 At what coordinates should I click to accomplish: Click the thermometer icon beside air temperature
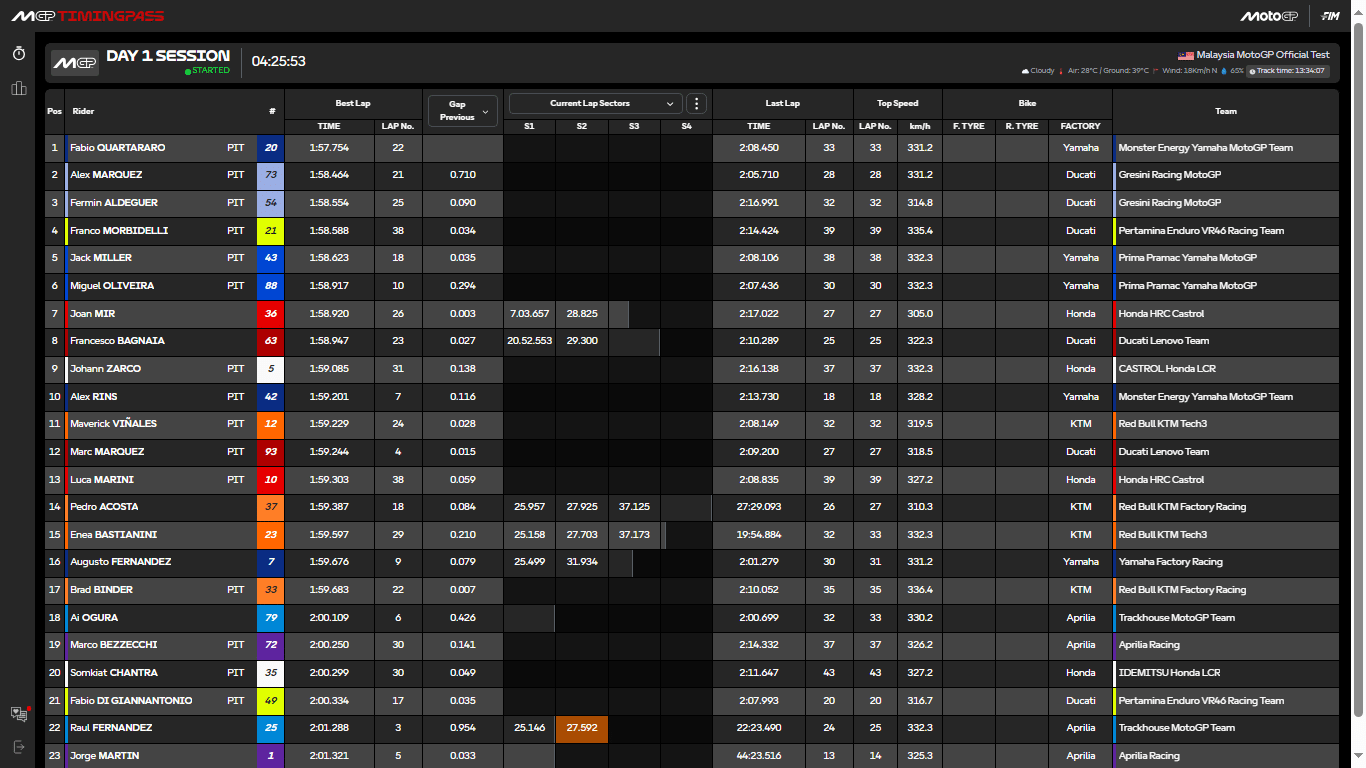(1061, 71)
